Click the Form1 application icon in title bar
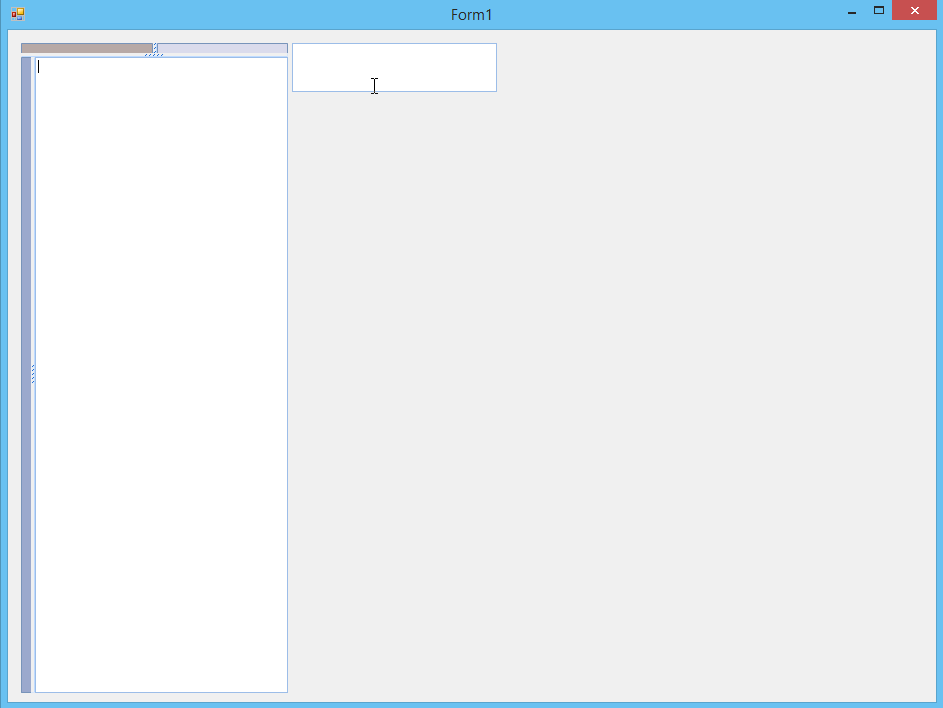 click(x=18, y=13)
